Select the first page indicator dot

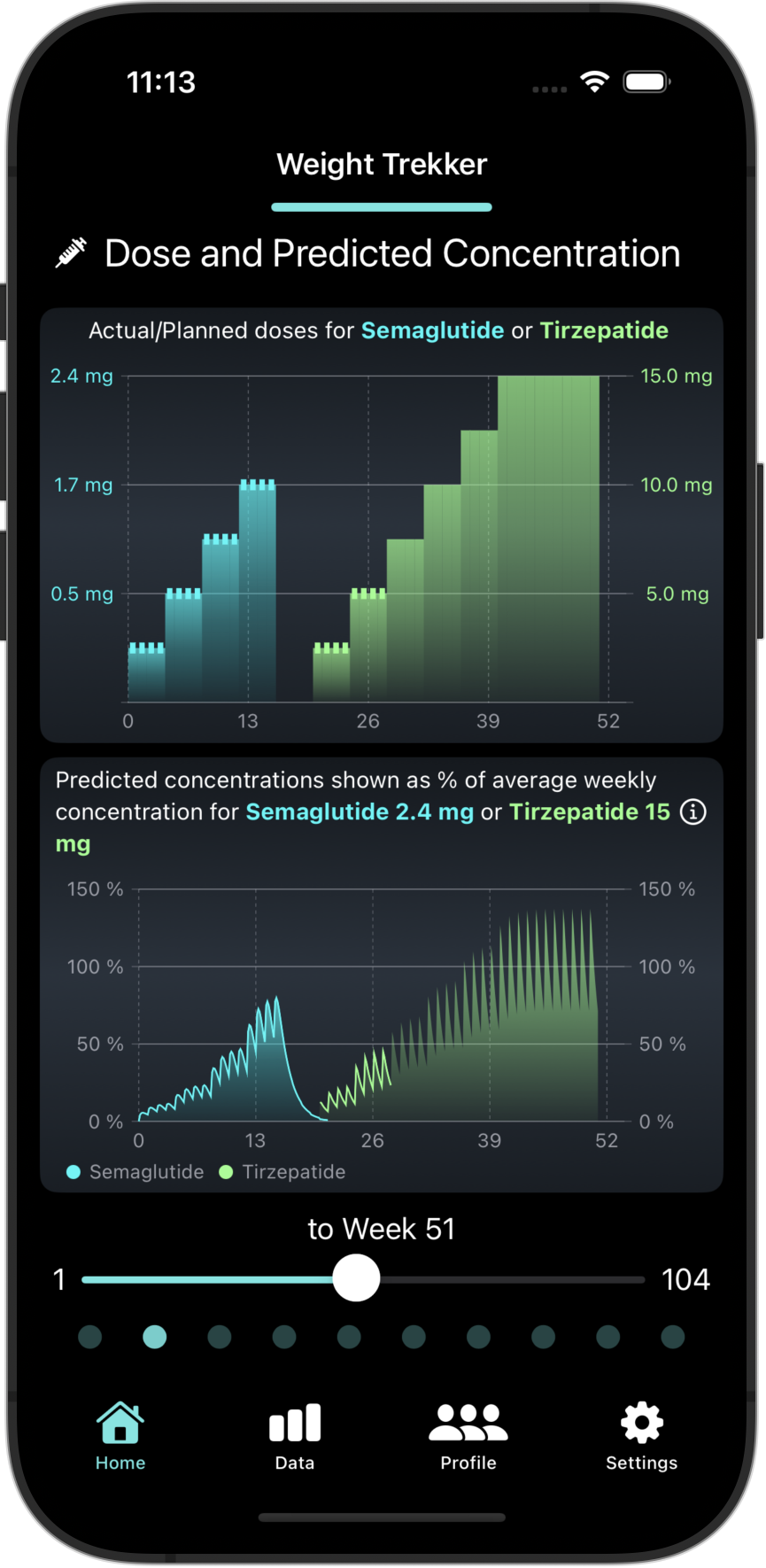click(90, 1337)
